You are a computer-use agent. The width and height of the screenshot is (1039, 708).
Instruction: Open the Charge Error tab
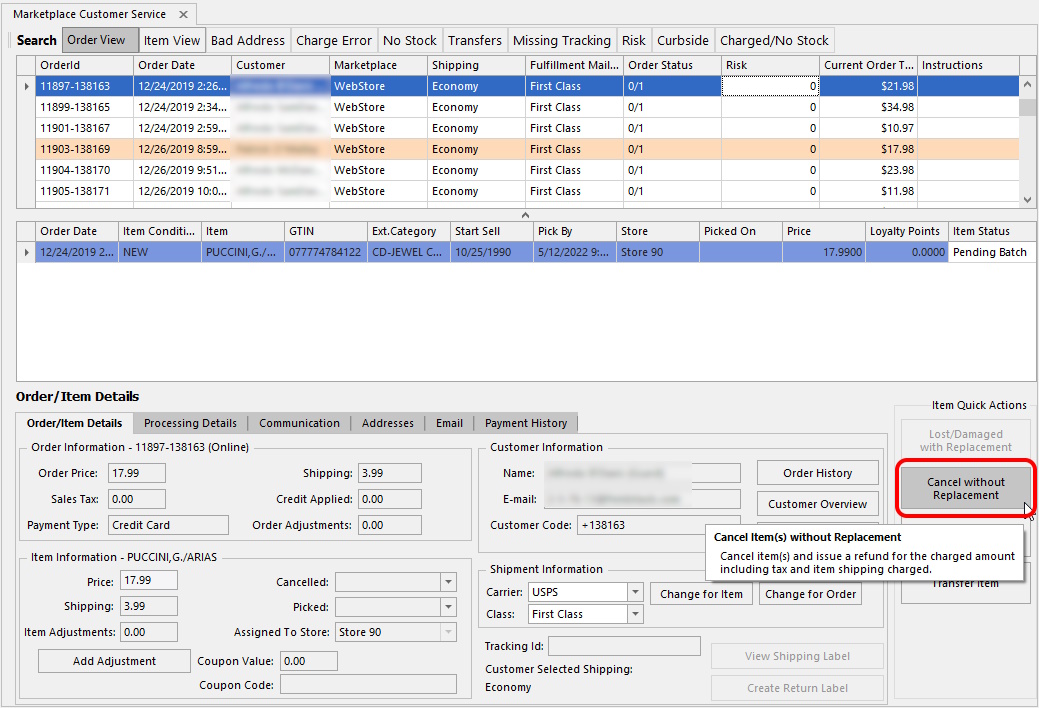pyautogui.click(x=334, y=40)
